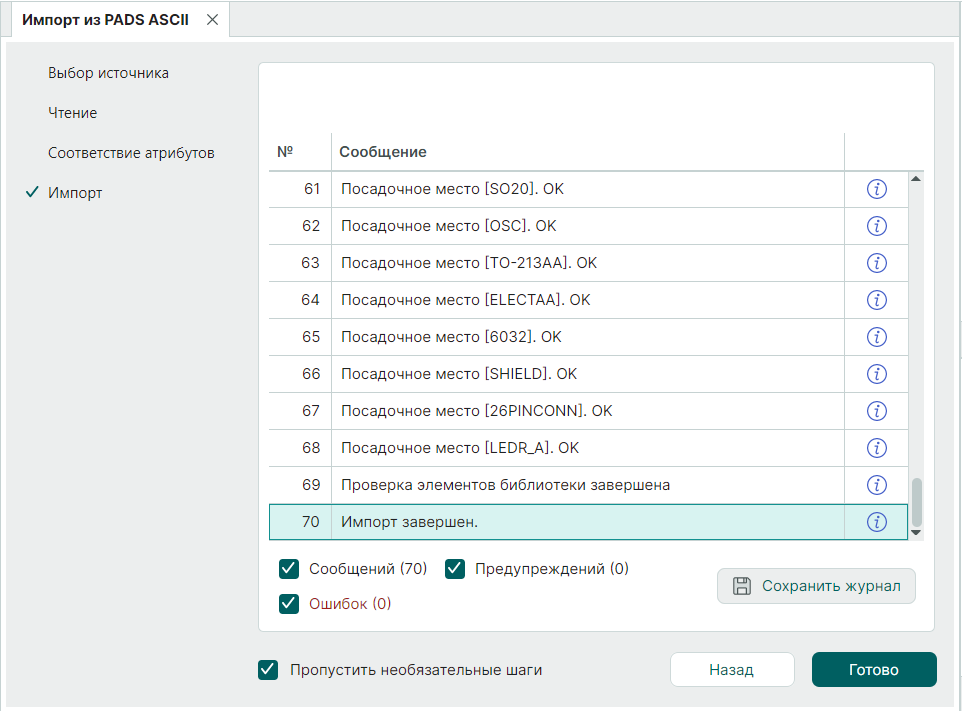Show info for TO-213AA footprint message
This screenshot has height=711, width=962.
(x=876, y=263)
